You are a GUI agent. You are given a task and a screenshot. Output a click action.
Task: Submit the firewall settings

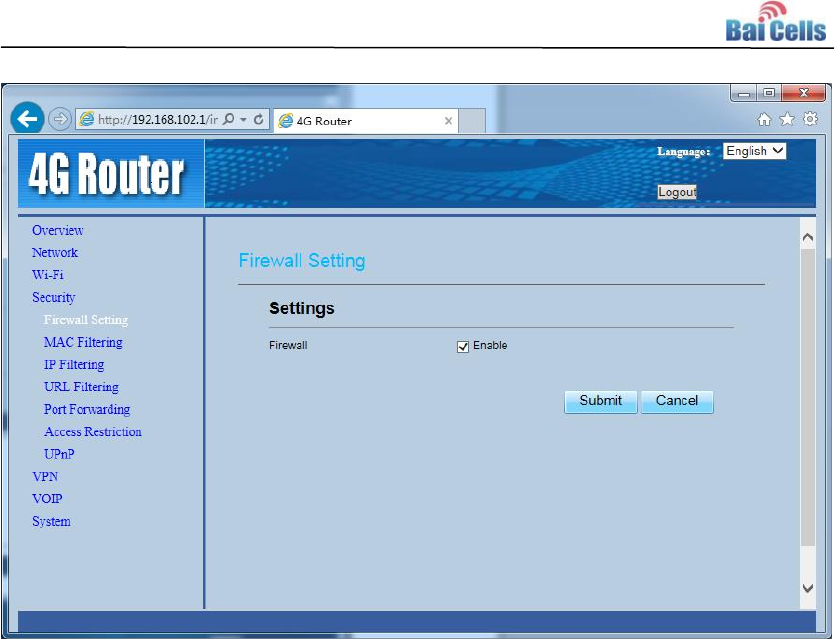pyautogui.click(x=601, y=401)
